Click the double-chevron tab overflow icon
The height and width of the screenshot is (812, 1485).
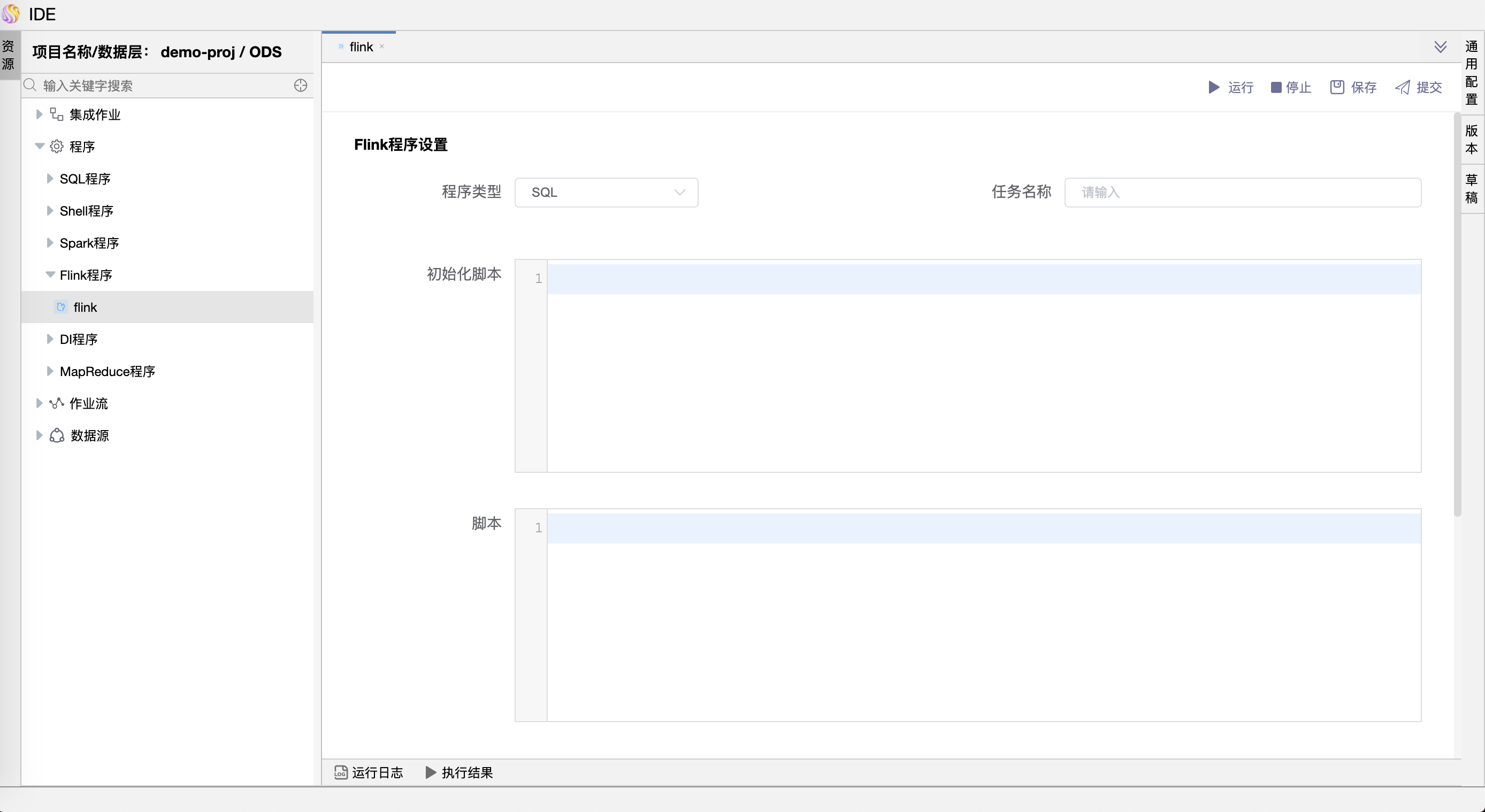pos(1440,47)
